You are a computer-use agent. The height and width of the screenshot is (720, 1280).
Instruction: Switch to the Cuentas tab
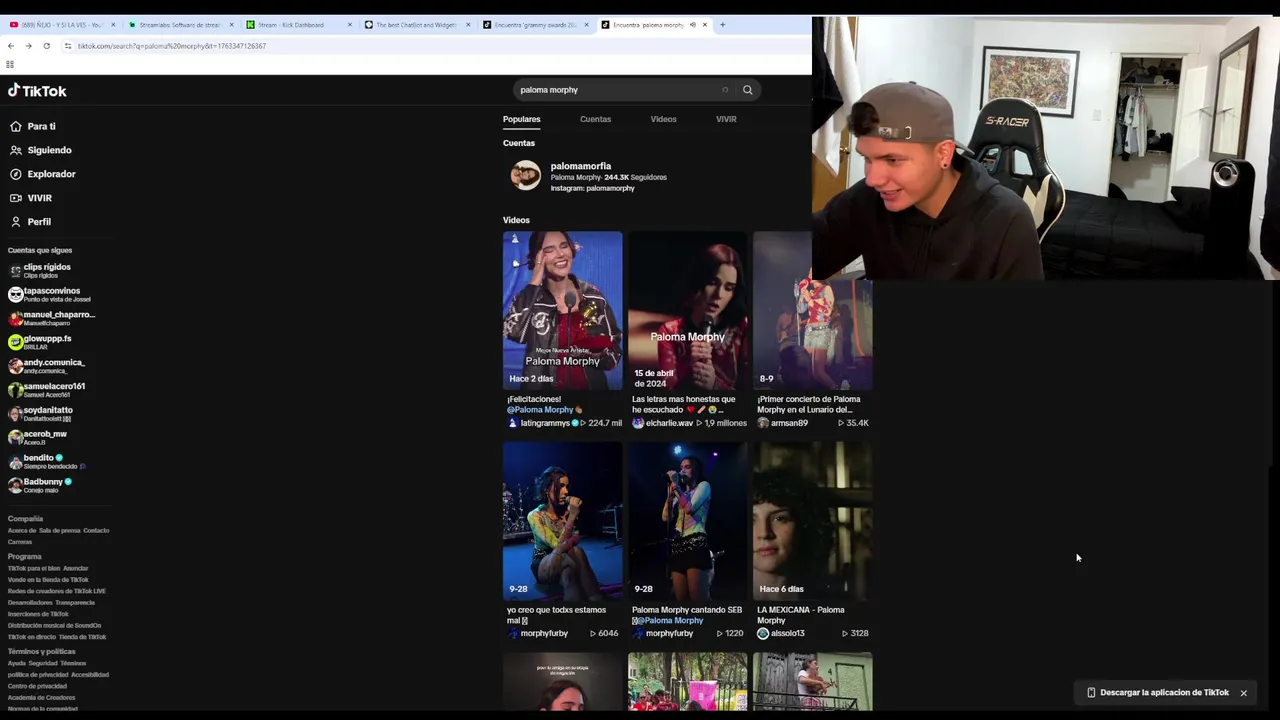click(x=595, y=119)
